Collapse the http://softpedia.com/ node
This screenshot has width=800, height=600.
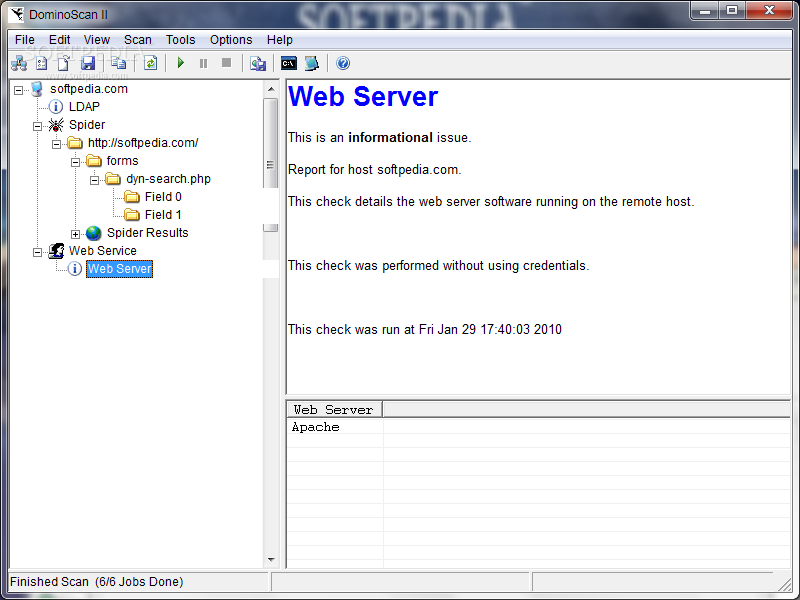56,144
